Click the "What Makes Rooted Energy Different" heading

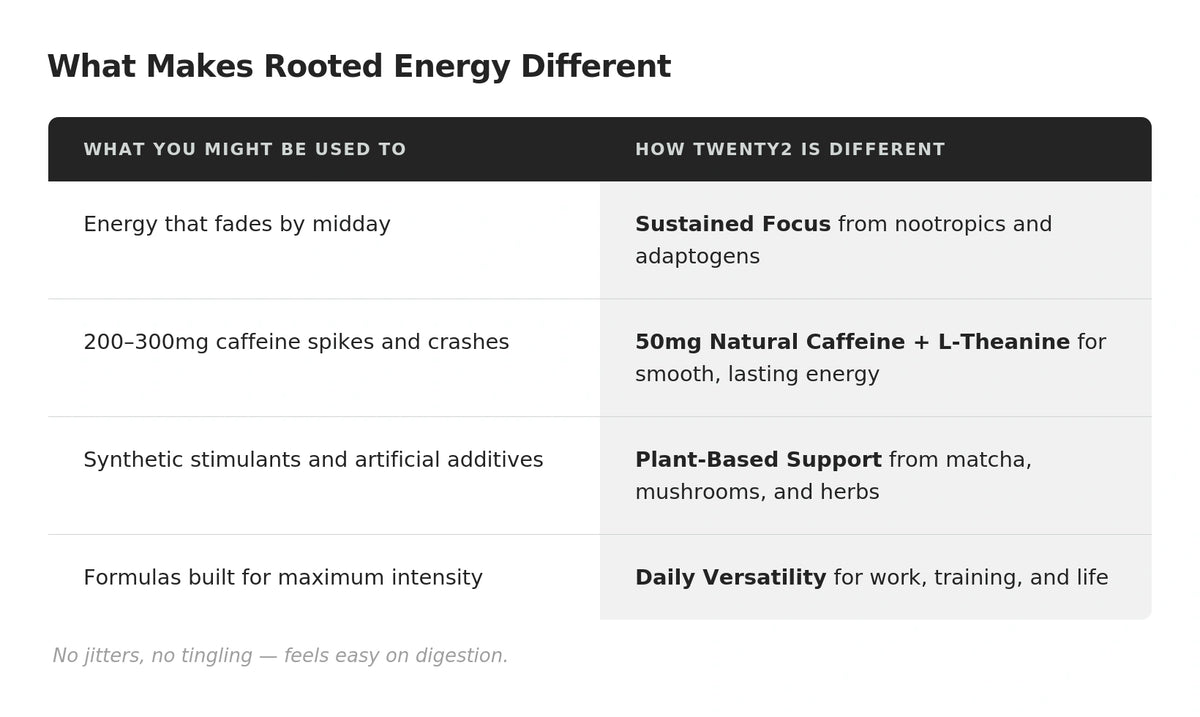358,67
